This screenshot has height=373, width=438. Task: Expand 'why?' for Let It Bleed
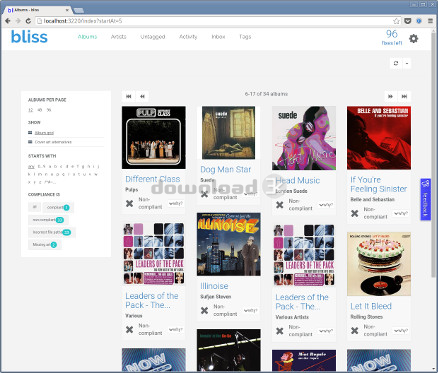pos(400,331)
